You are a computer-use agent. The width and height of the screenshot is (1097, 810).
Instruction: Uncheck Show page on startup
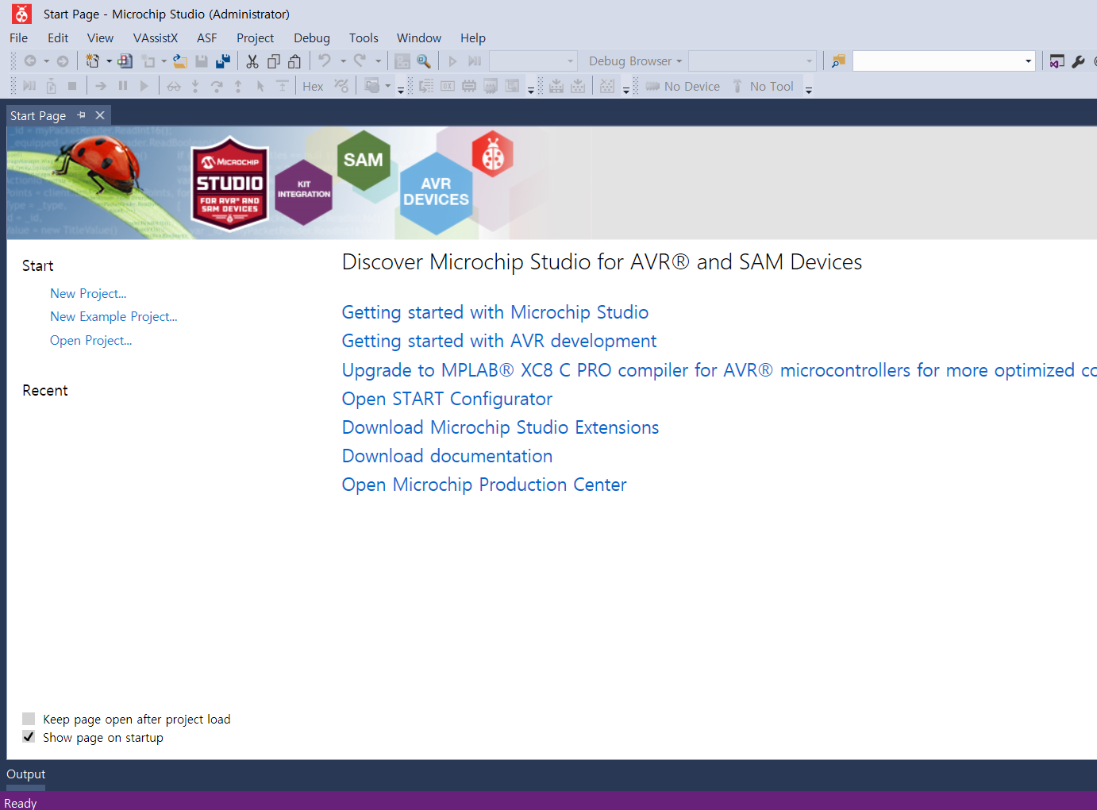click(29, 737)
